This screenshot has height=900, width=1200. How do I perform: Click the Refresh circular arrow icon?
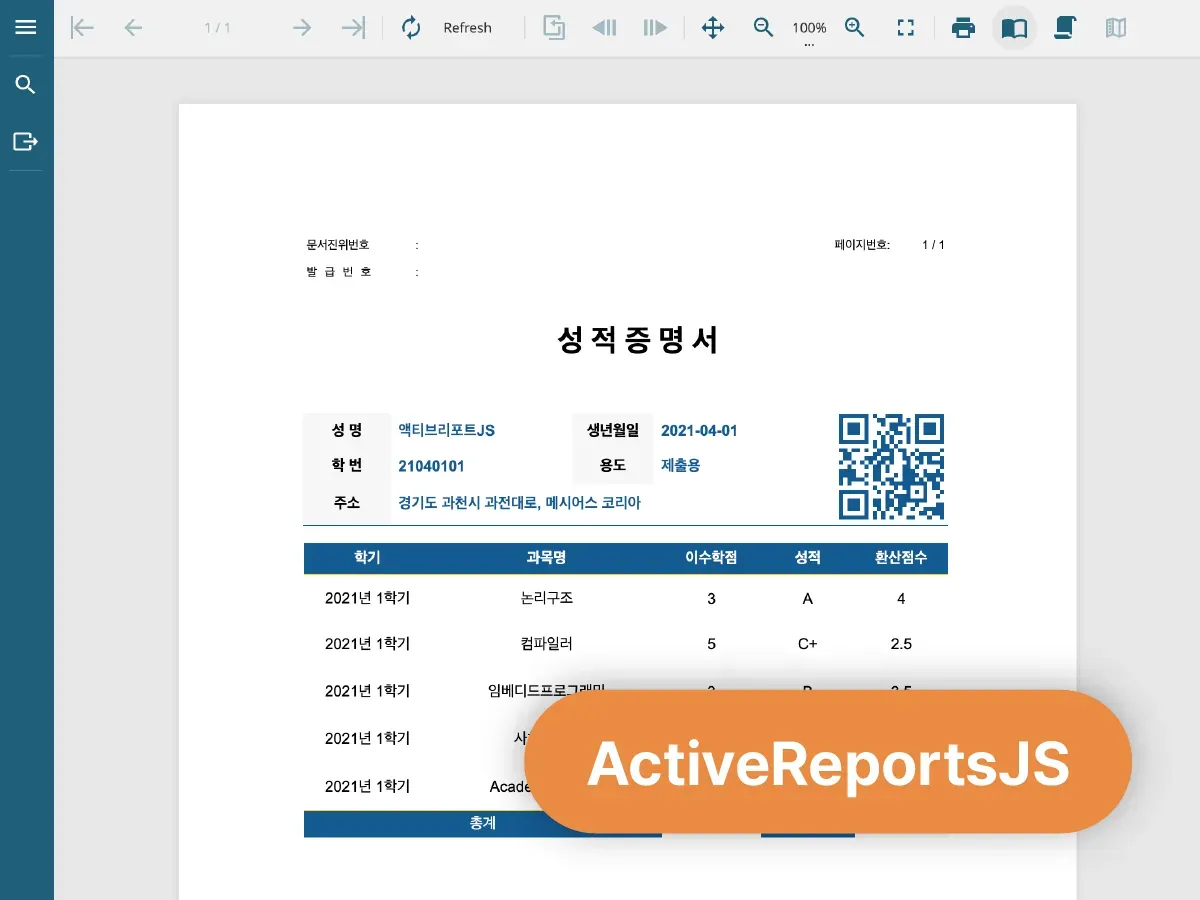point(411,28)
